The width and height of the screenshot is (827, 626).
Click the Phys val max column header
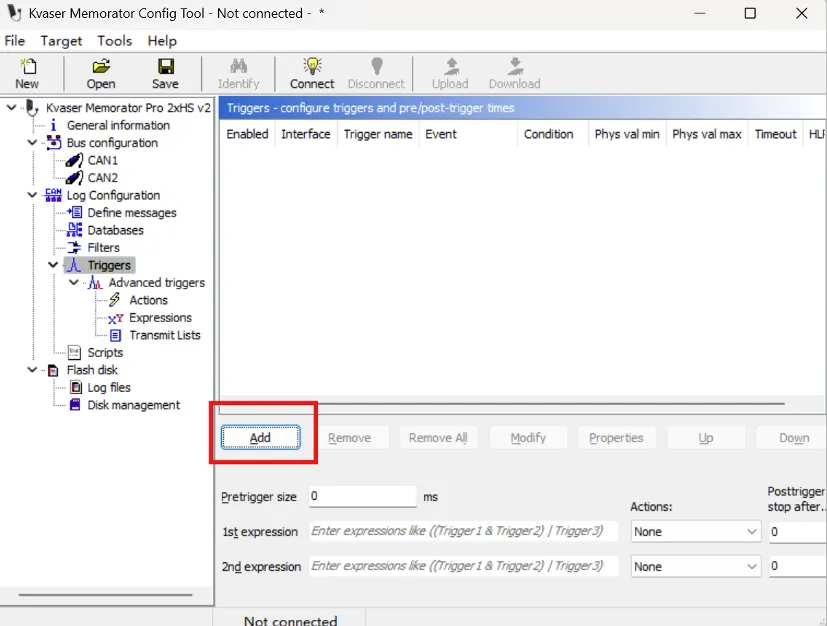[x=707, y=134]
